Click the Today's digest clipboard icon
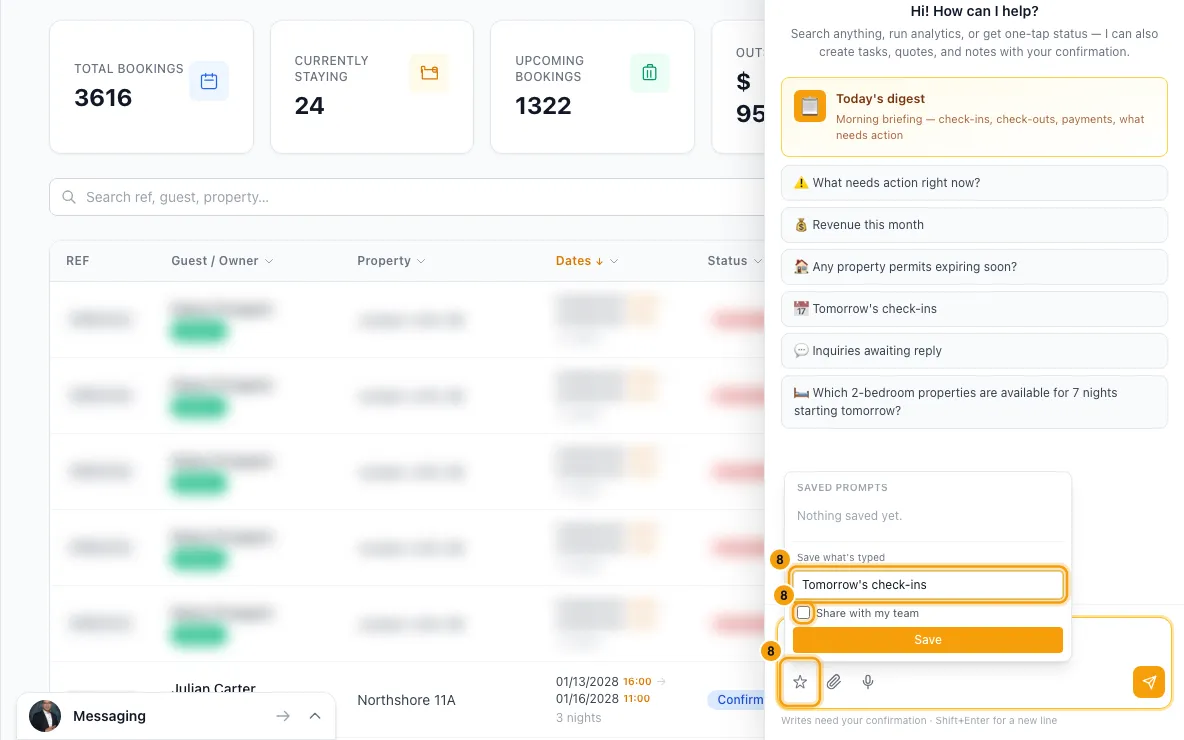This screenshot has width=1184, height=740. [809, 106]
